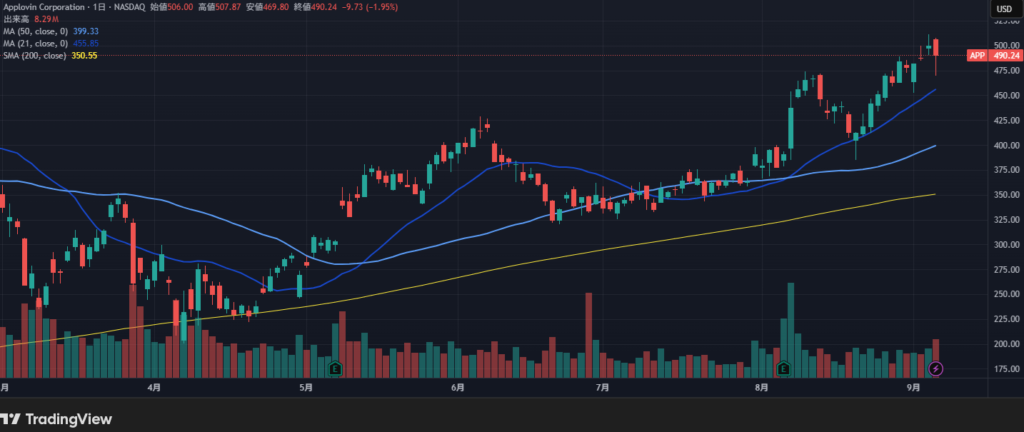Select the APP 490.24 price label

pos(993,55)
